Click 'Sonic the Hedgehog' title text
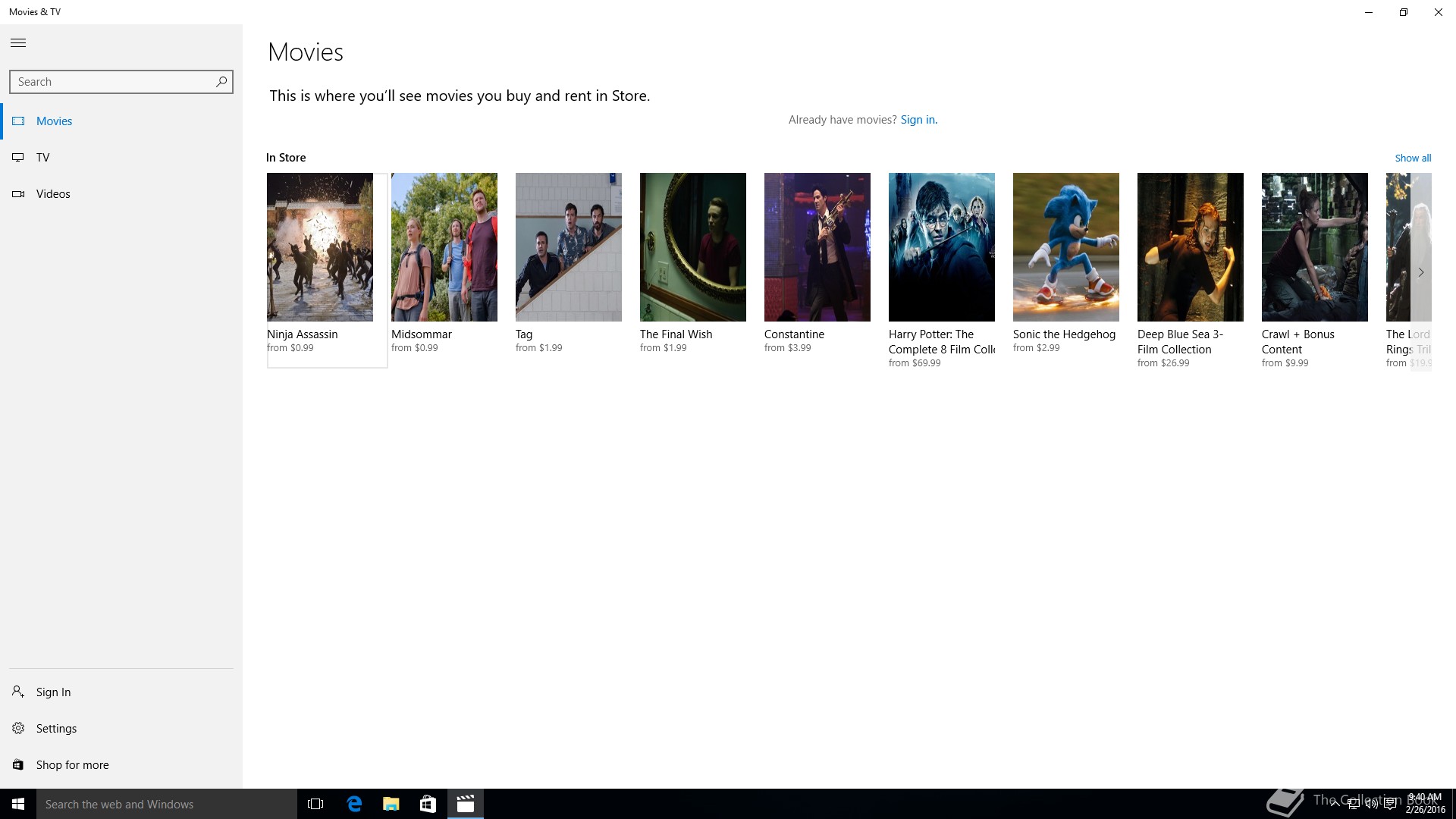The width and height of the screenshot is (1456, 819). click(1065, 334)
